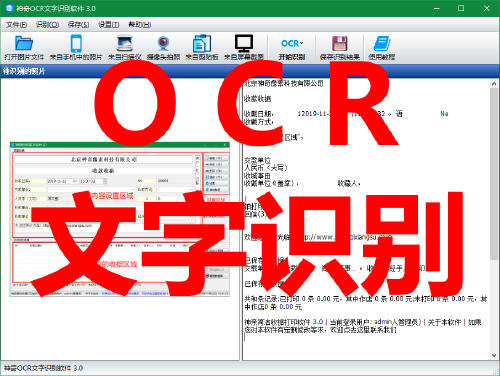Start OCR recognition with OCR button

coord(292,48)
